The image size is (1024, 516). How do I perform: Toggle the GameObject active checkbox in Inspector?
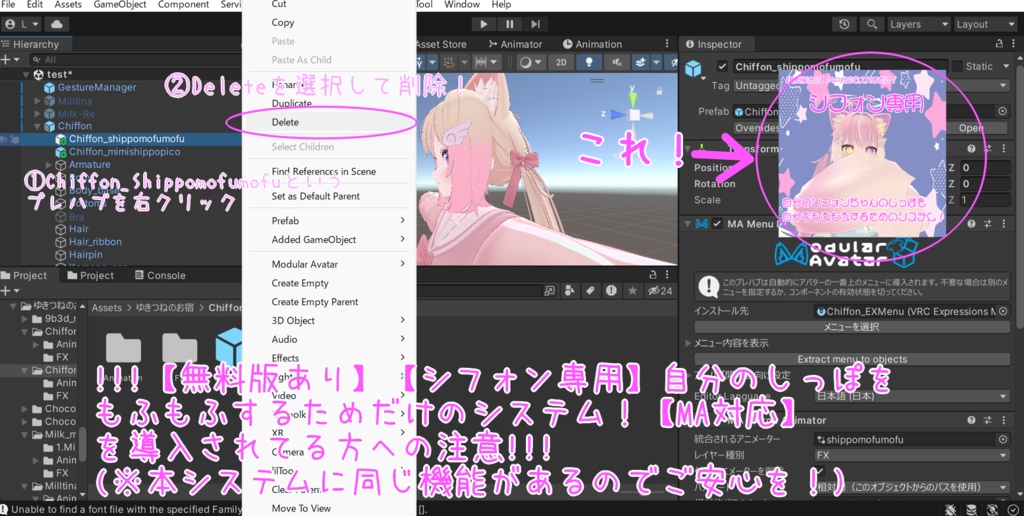[722, 66]
